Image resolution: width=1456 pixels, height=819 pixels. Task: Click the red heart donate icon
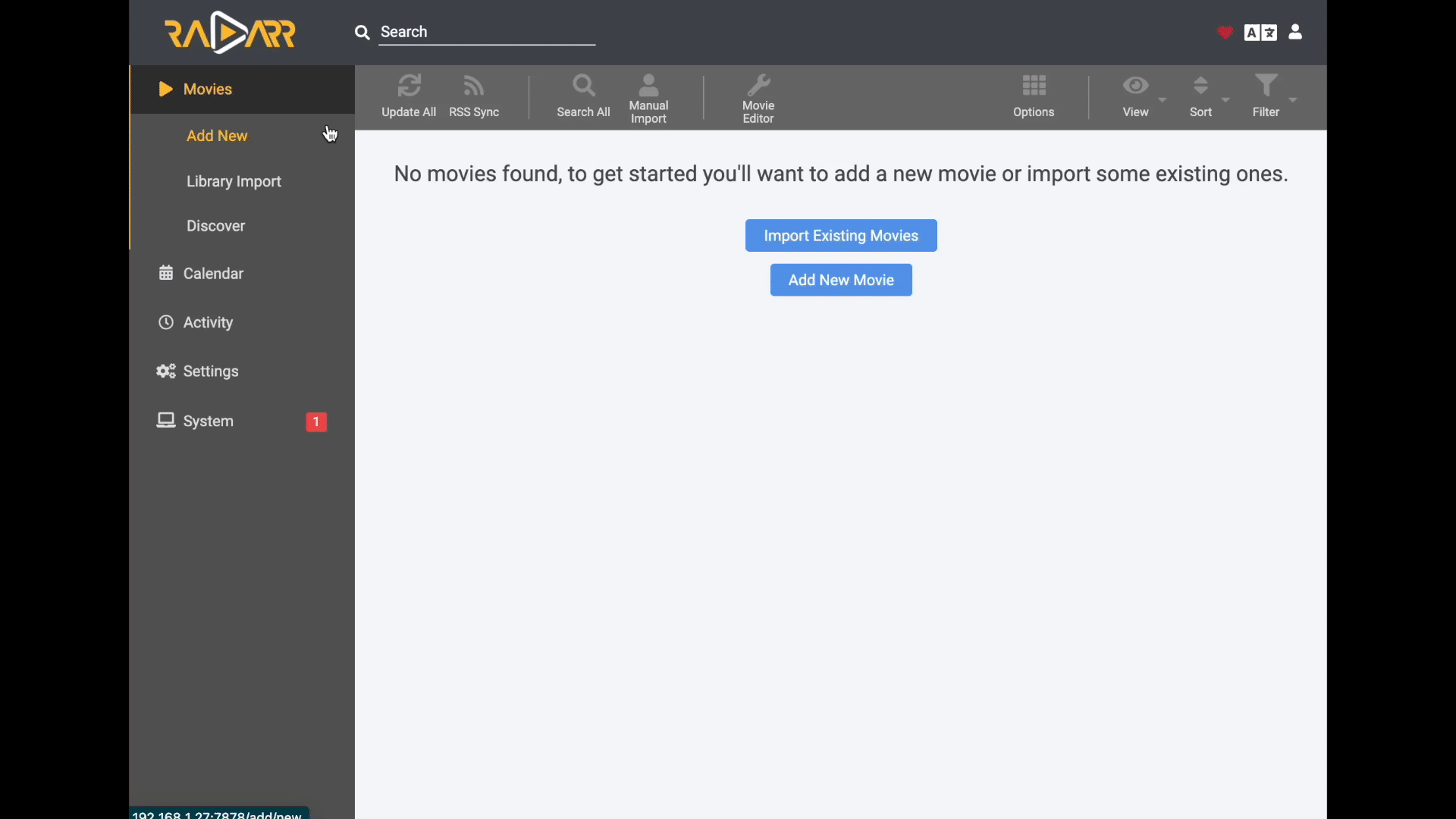pyautogui.click(x=1224, y=33)
